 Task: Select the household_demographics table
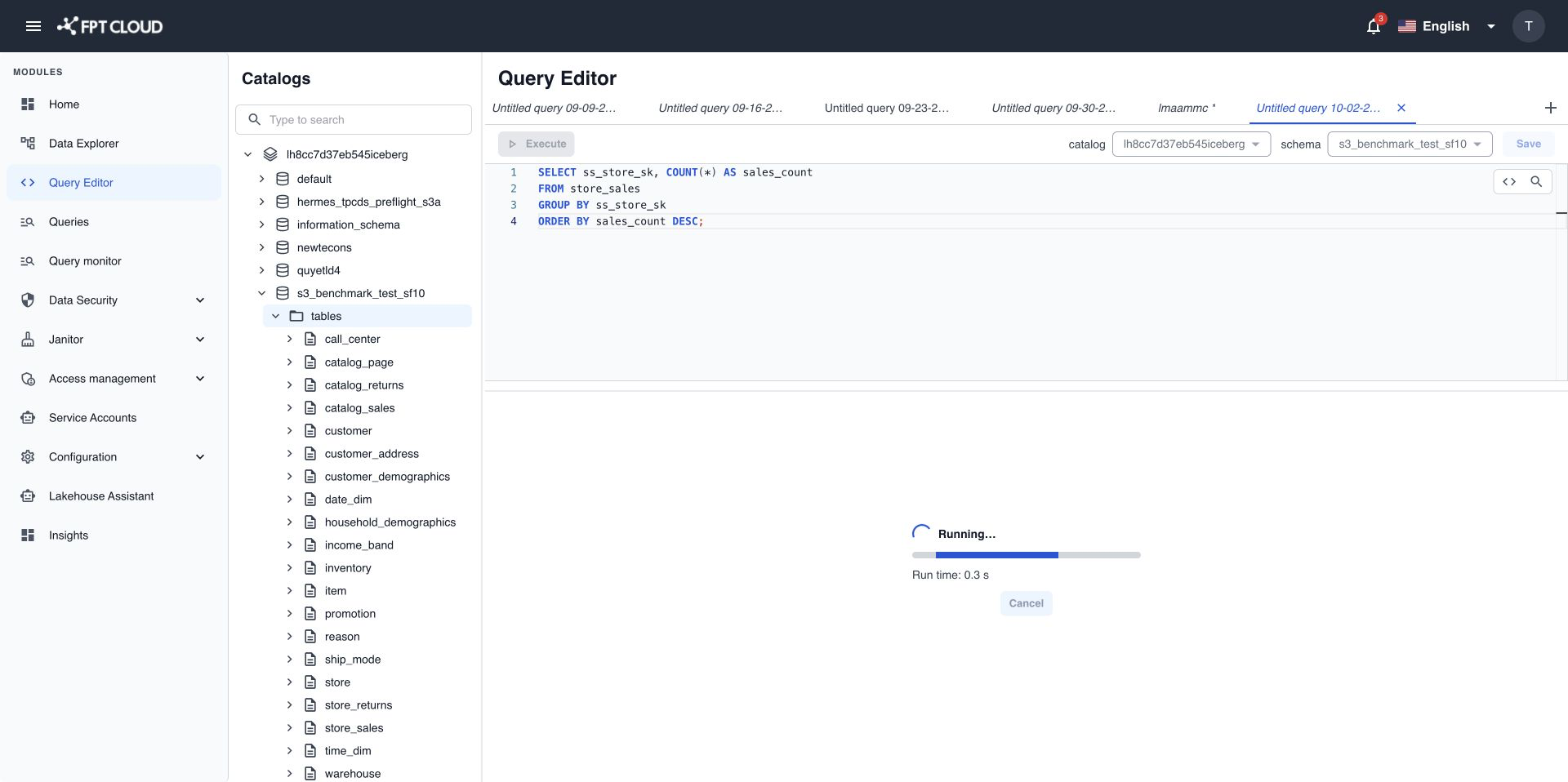[390, 522]
